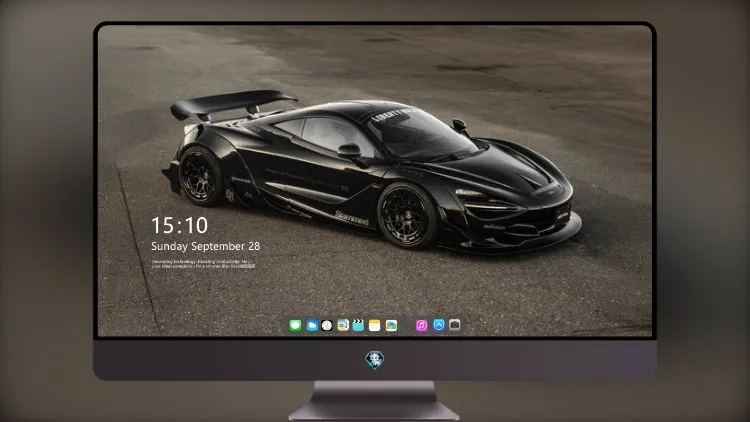
Task: Open the green Messages app in dock
Action: click(296, 325)
